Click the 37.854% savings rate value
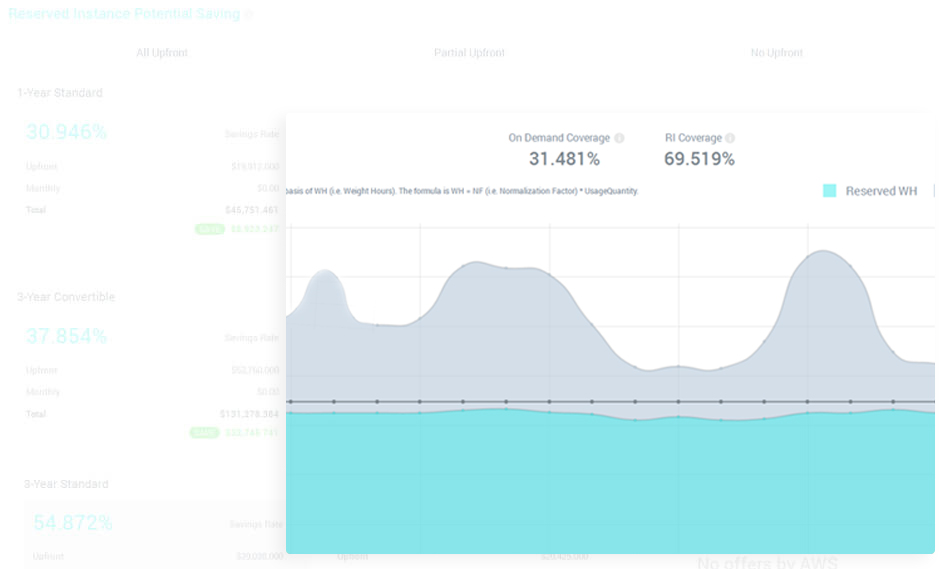 (67, 336)
